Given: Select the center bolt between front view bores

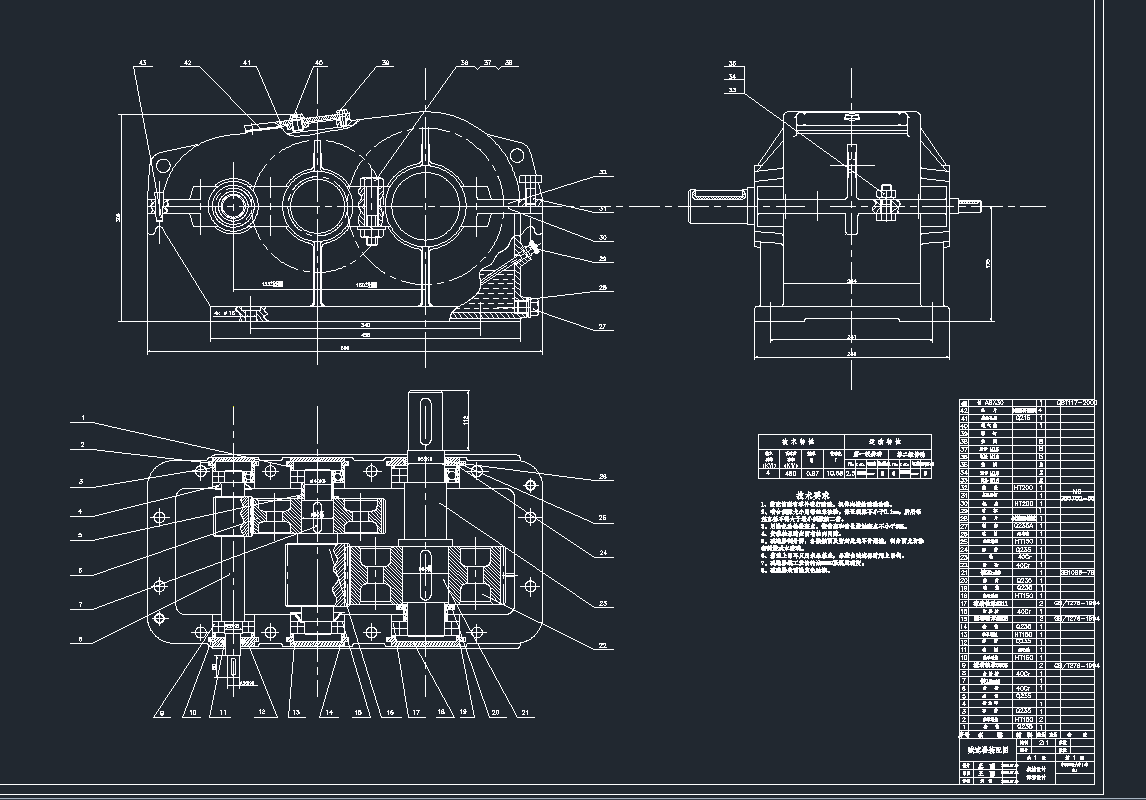Looking at the screenshot, I should point(368,210).
